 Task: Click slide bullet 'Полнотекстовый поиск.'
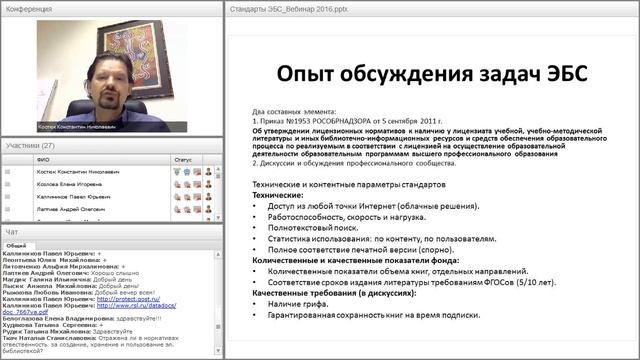313,228
